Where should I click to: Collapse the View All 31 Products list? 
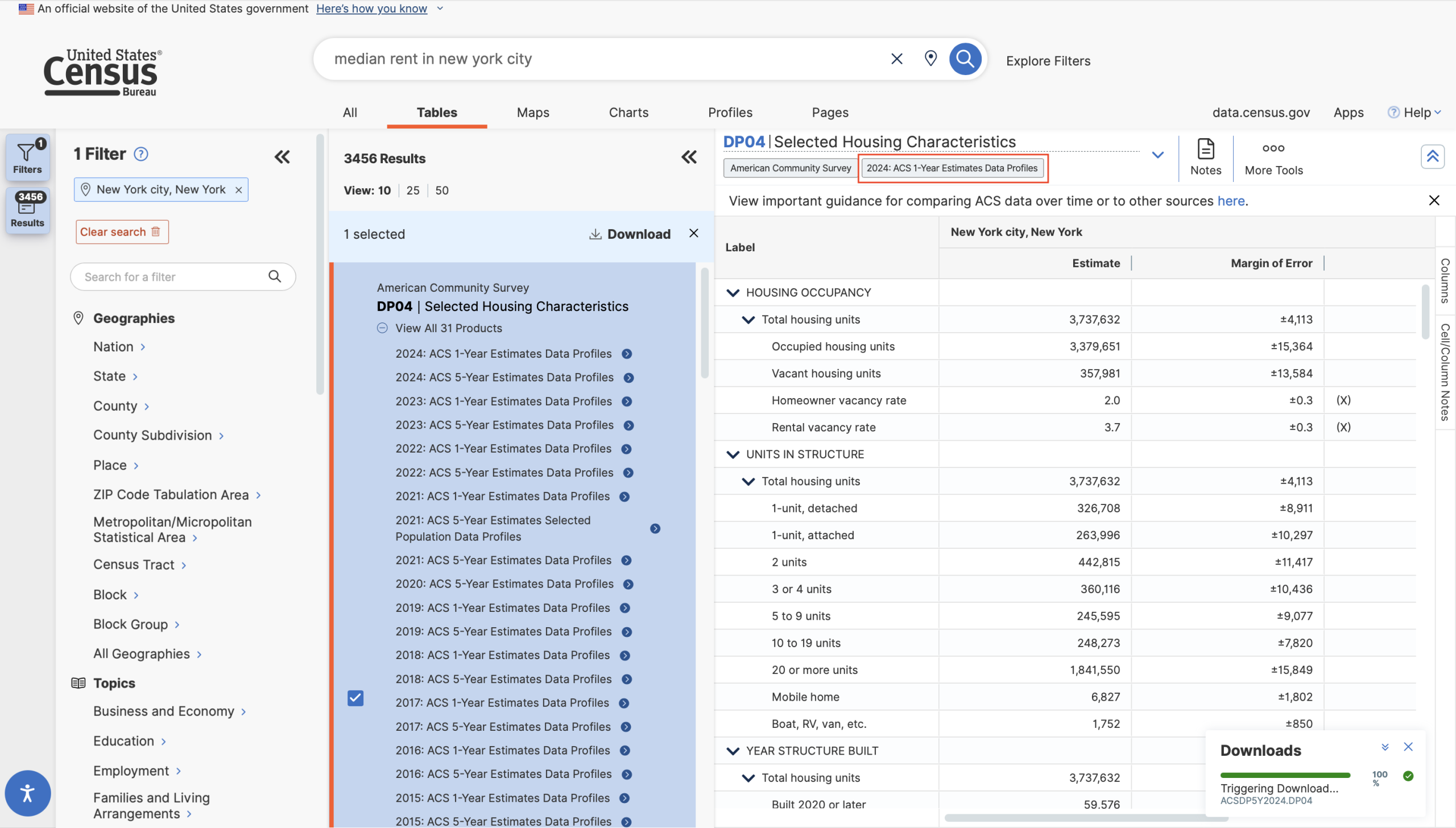pos(382,328)
